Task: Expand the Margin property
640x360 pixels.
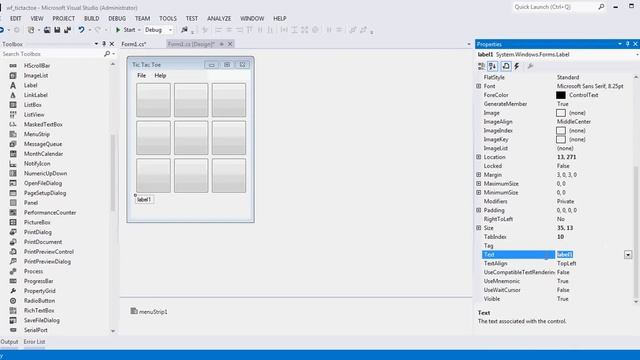Action: (478, 175)
